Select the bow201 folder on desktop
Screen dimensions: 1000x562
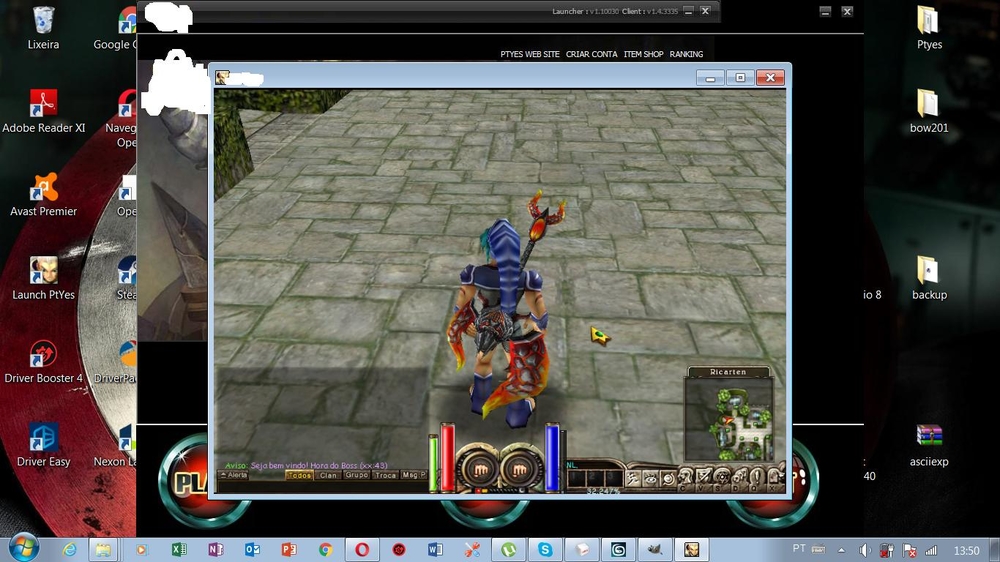coord(929,112)
